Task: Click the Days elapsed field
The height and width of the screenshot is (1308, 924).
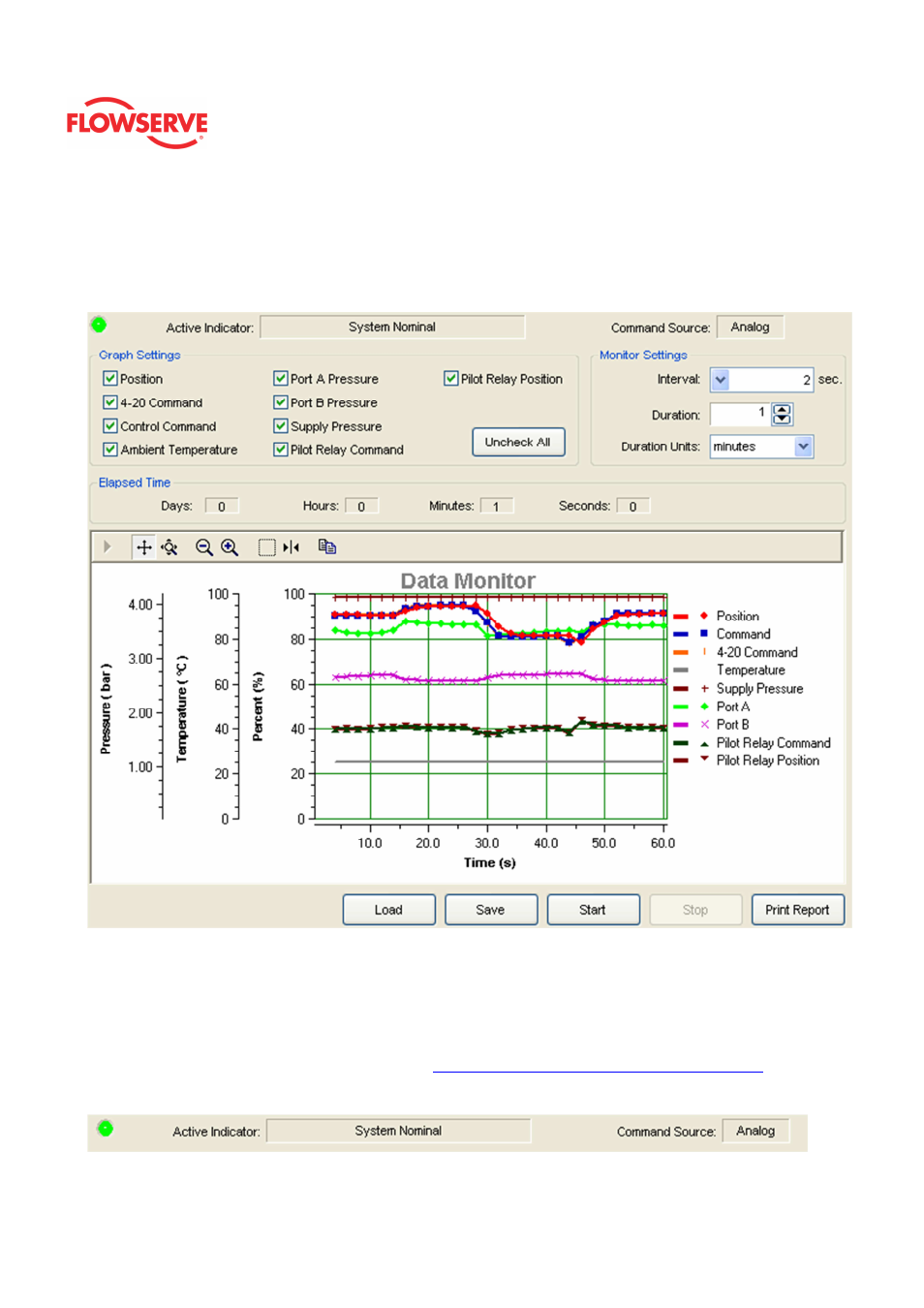Action: tap(222, 506)
